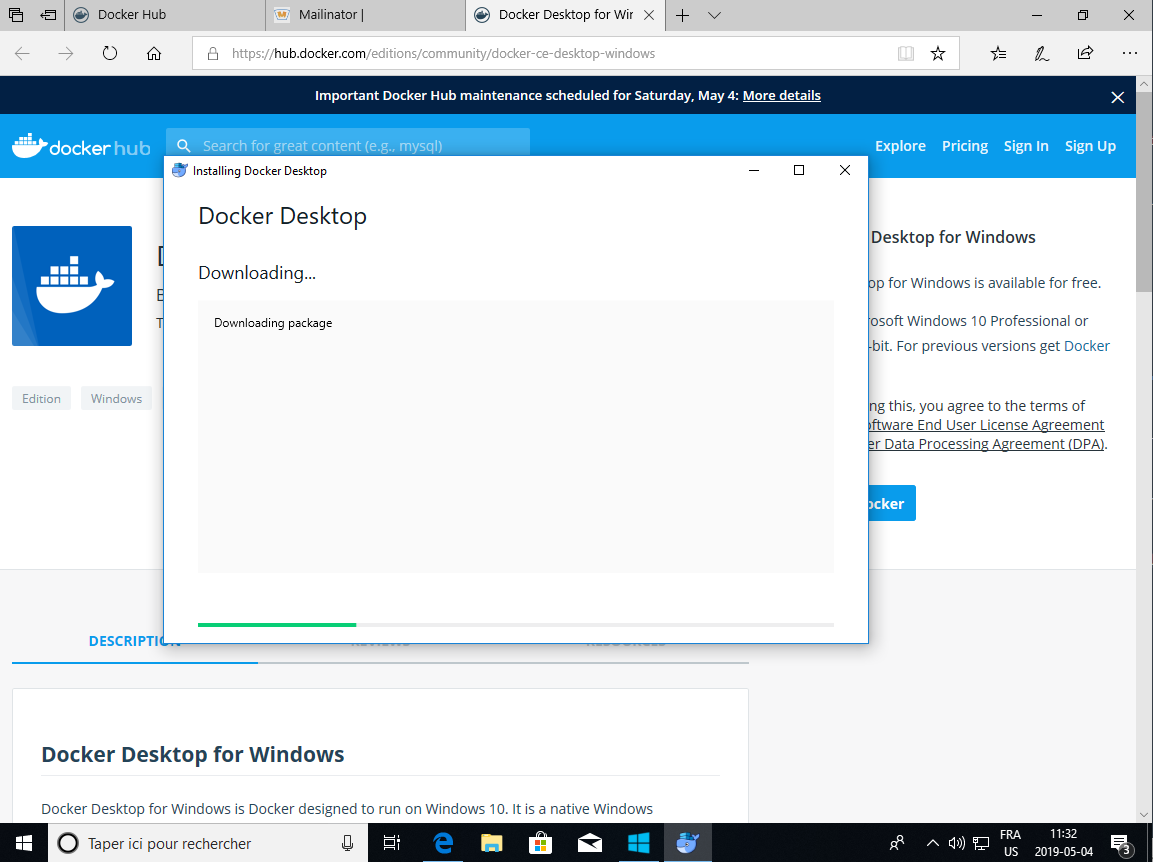Open Microsoft Store from taskbar

[x=540, y=843]
